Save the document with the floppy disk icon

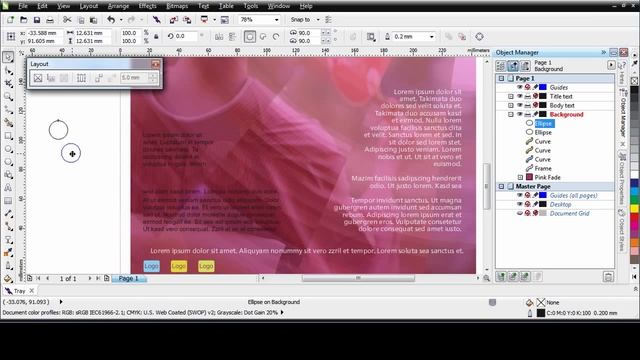(37, 20)
